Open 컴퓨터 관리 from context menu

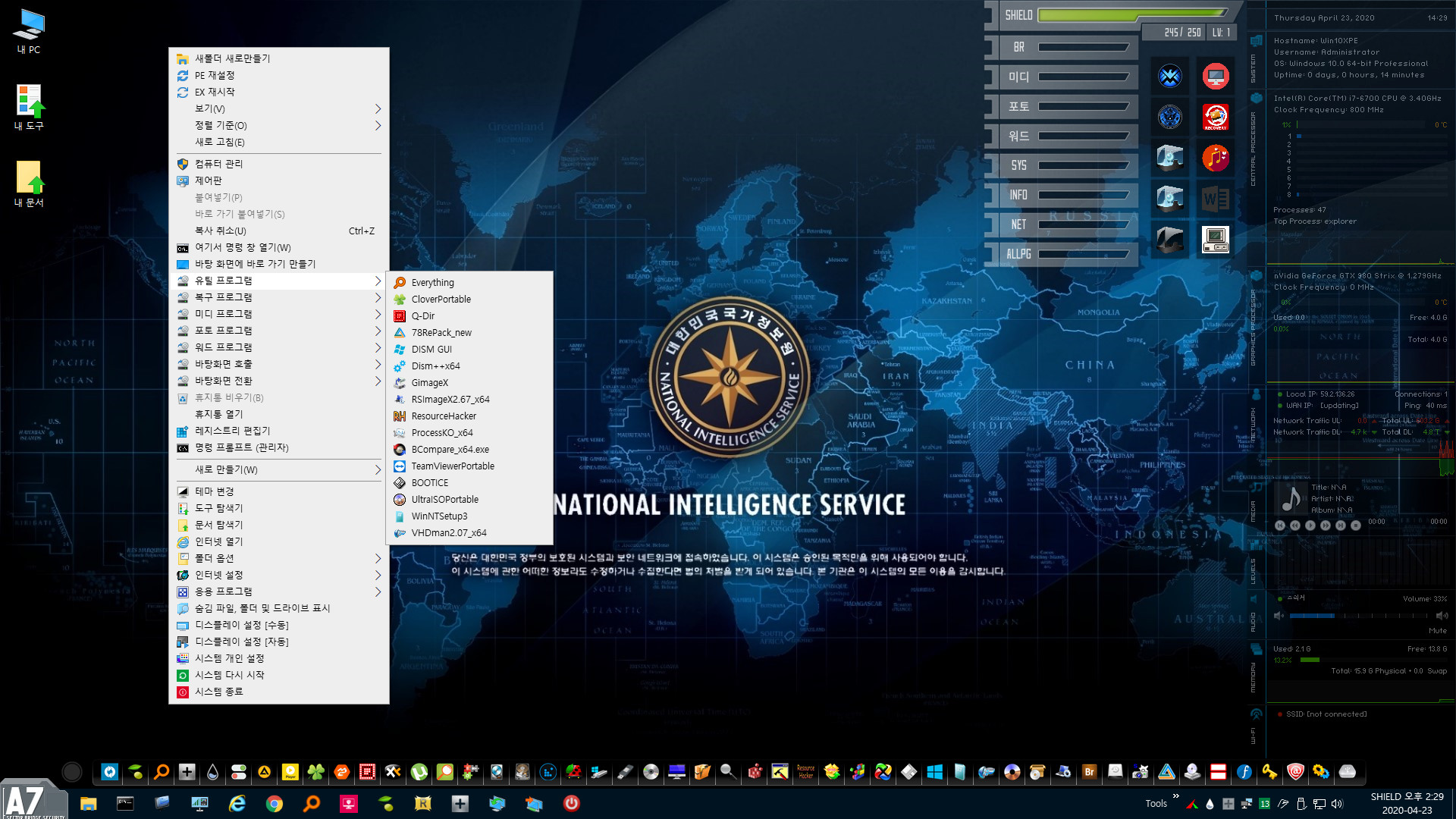pos(278,163)
